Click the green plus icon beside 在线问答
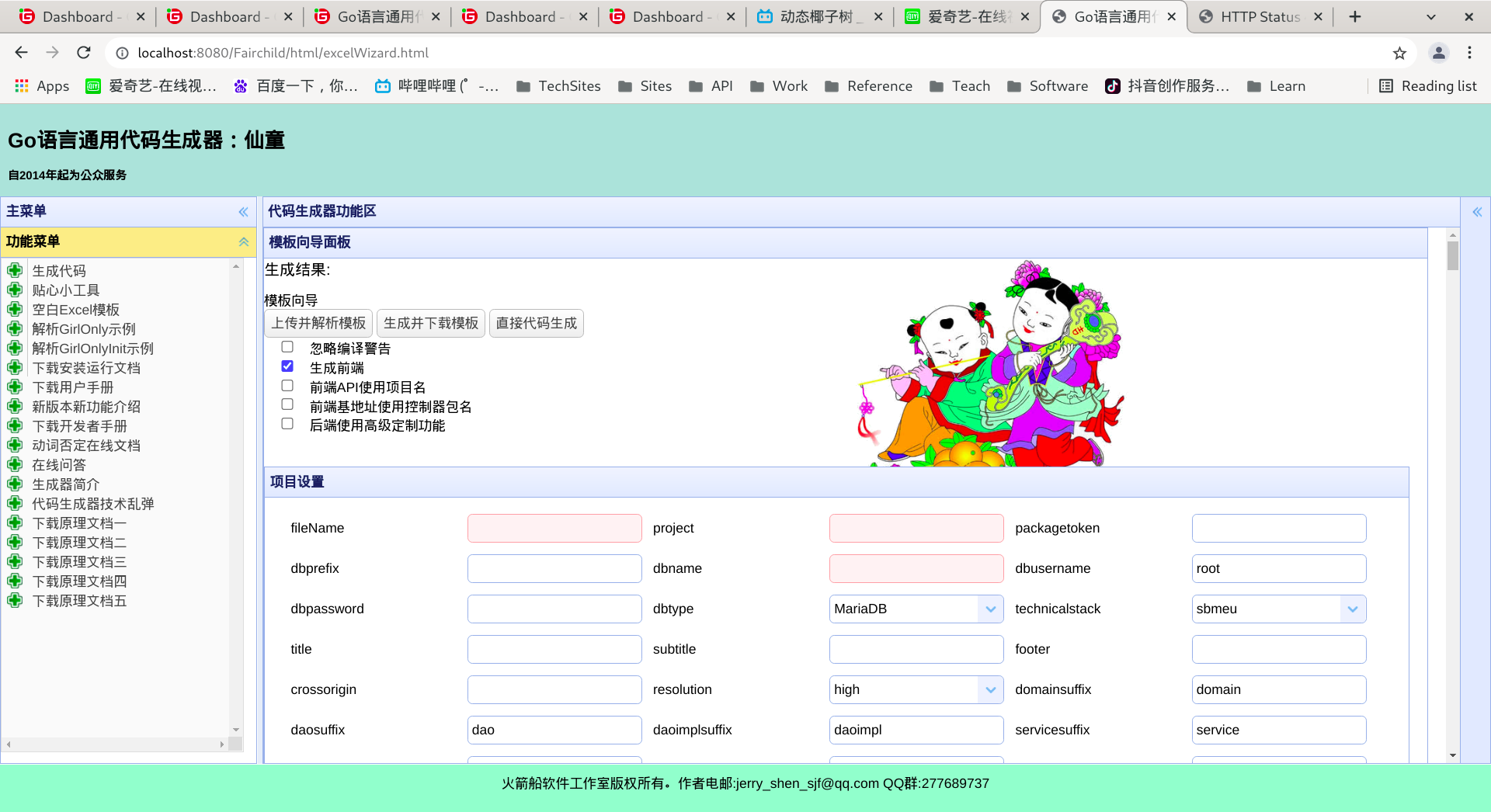 point(15,464)
